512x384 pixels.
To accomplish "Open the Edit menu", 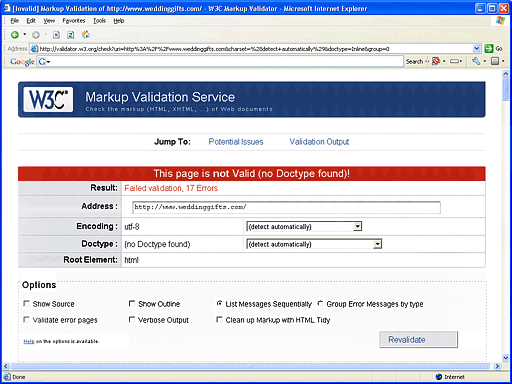I will click(x=31, y=21).
